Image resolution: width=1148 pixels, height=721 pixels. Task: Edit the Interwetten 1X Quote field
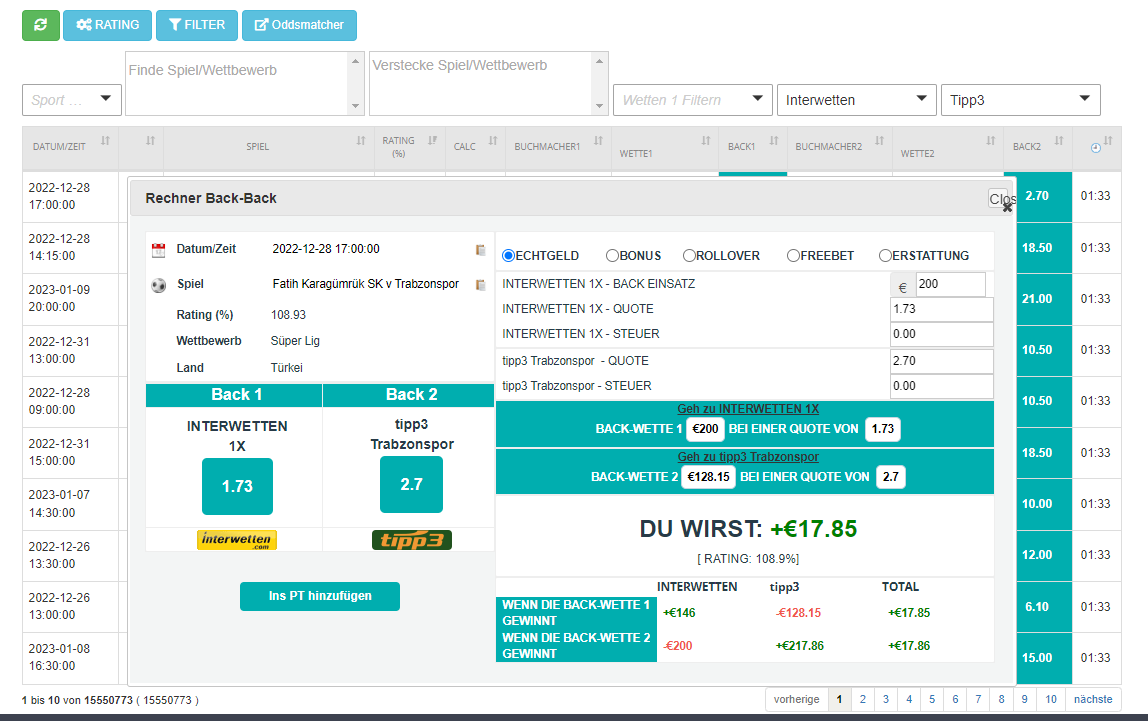pos(942,309)
